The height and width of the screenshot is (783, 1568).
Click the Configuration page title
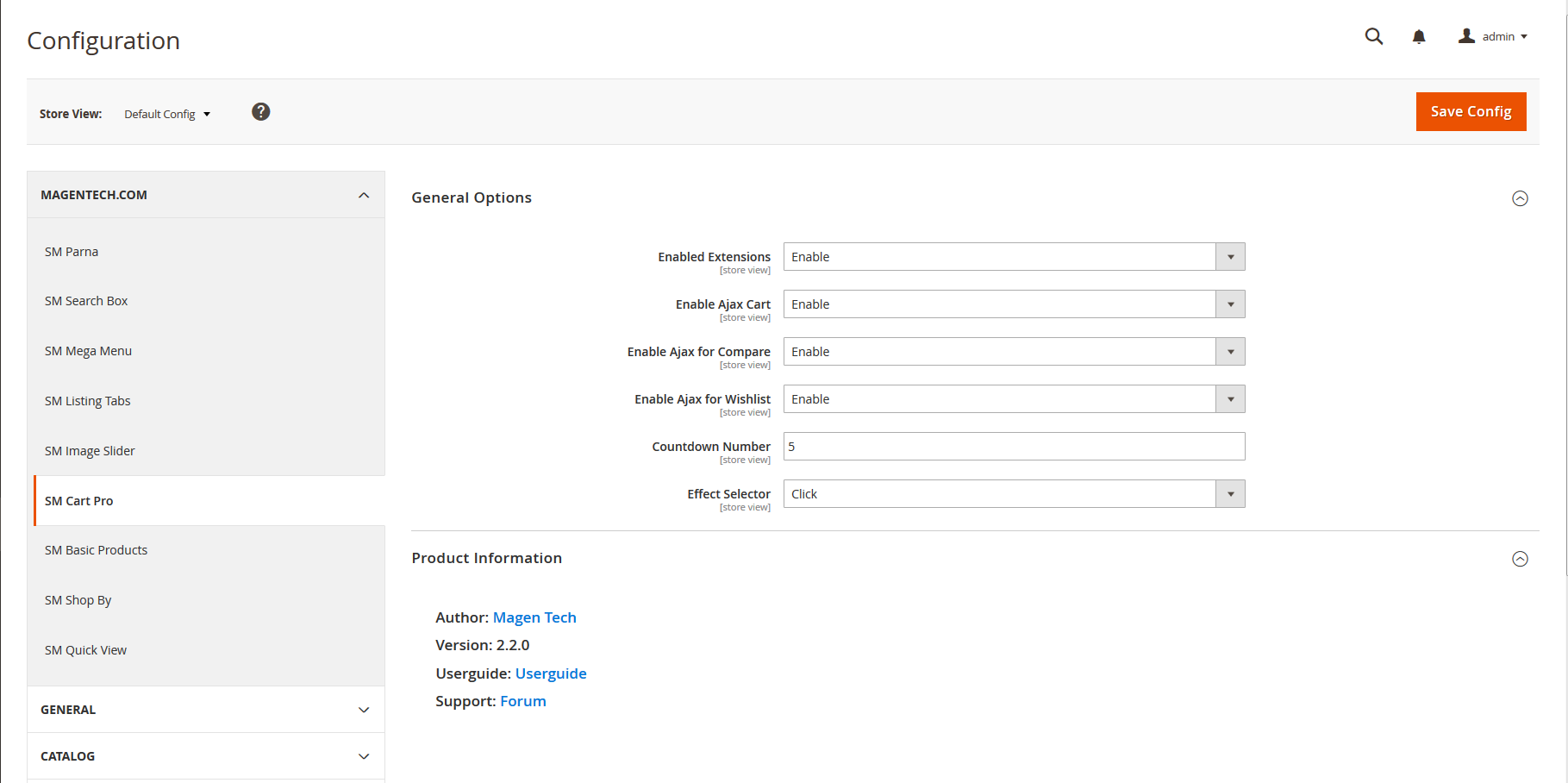103,41
